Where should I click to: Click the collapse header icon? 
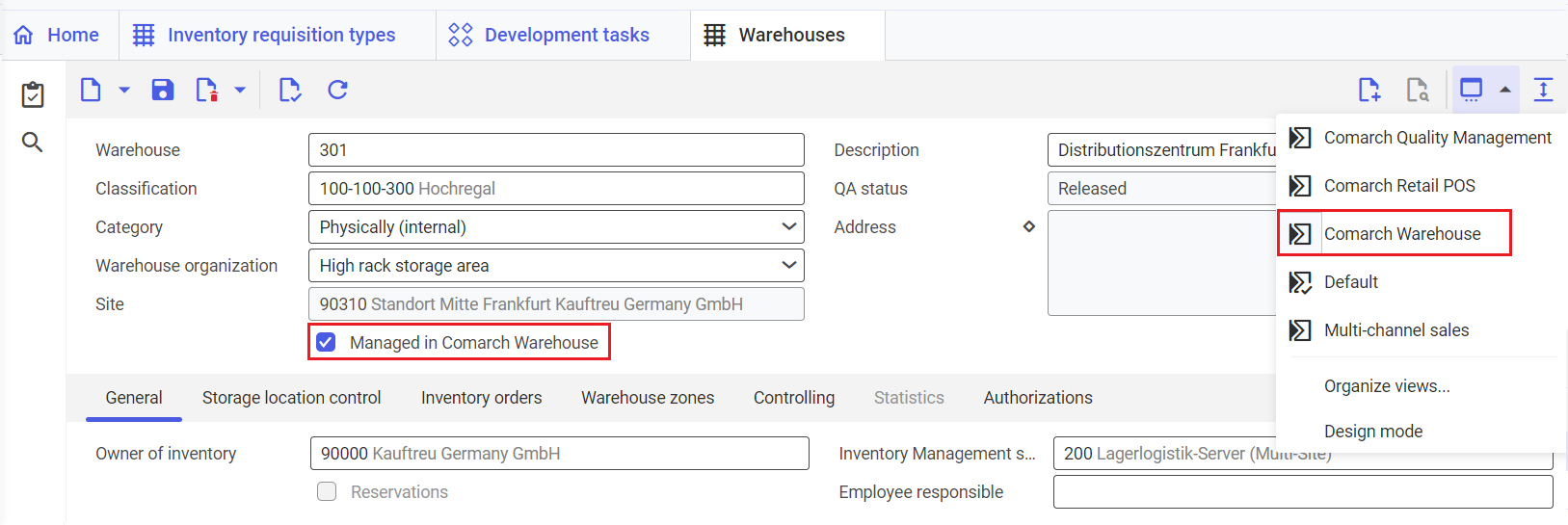(1543, 90)
